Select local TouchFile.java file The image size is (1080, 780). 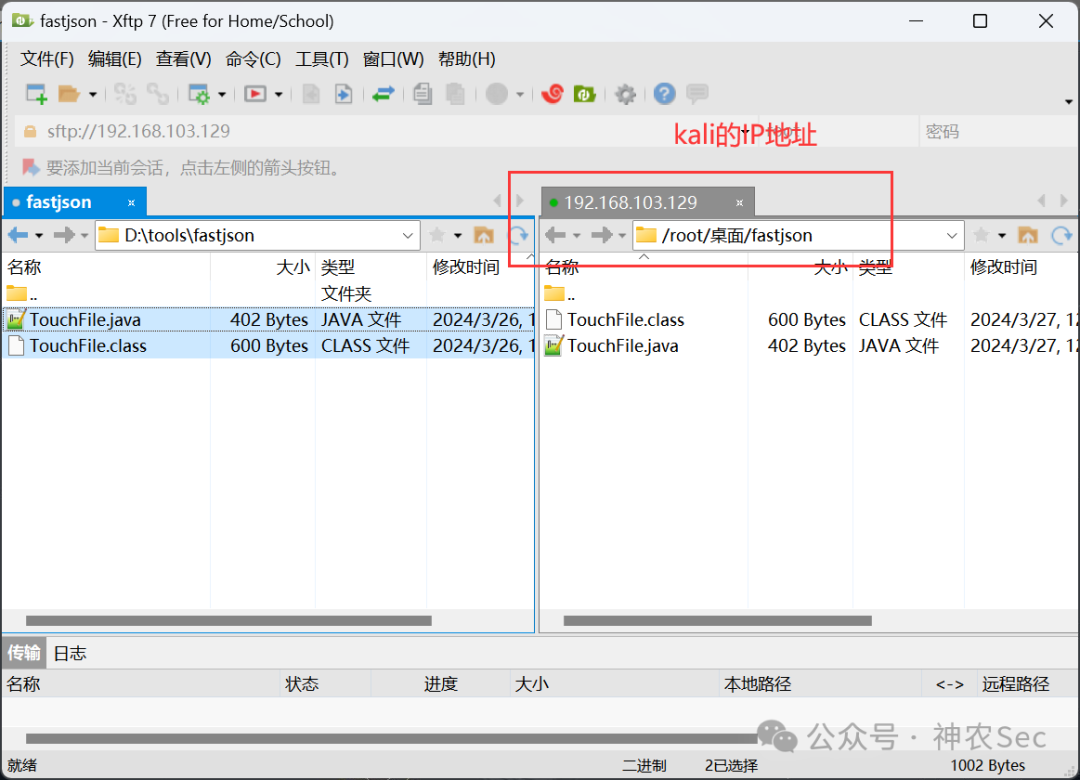269,320
